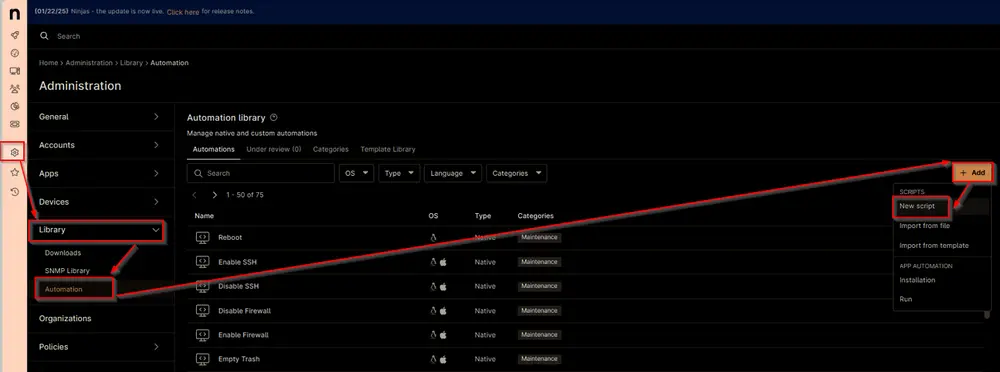
Task: Open the Reboot automation
Action: click(230, 237)
